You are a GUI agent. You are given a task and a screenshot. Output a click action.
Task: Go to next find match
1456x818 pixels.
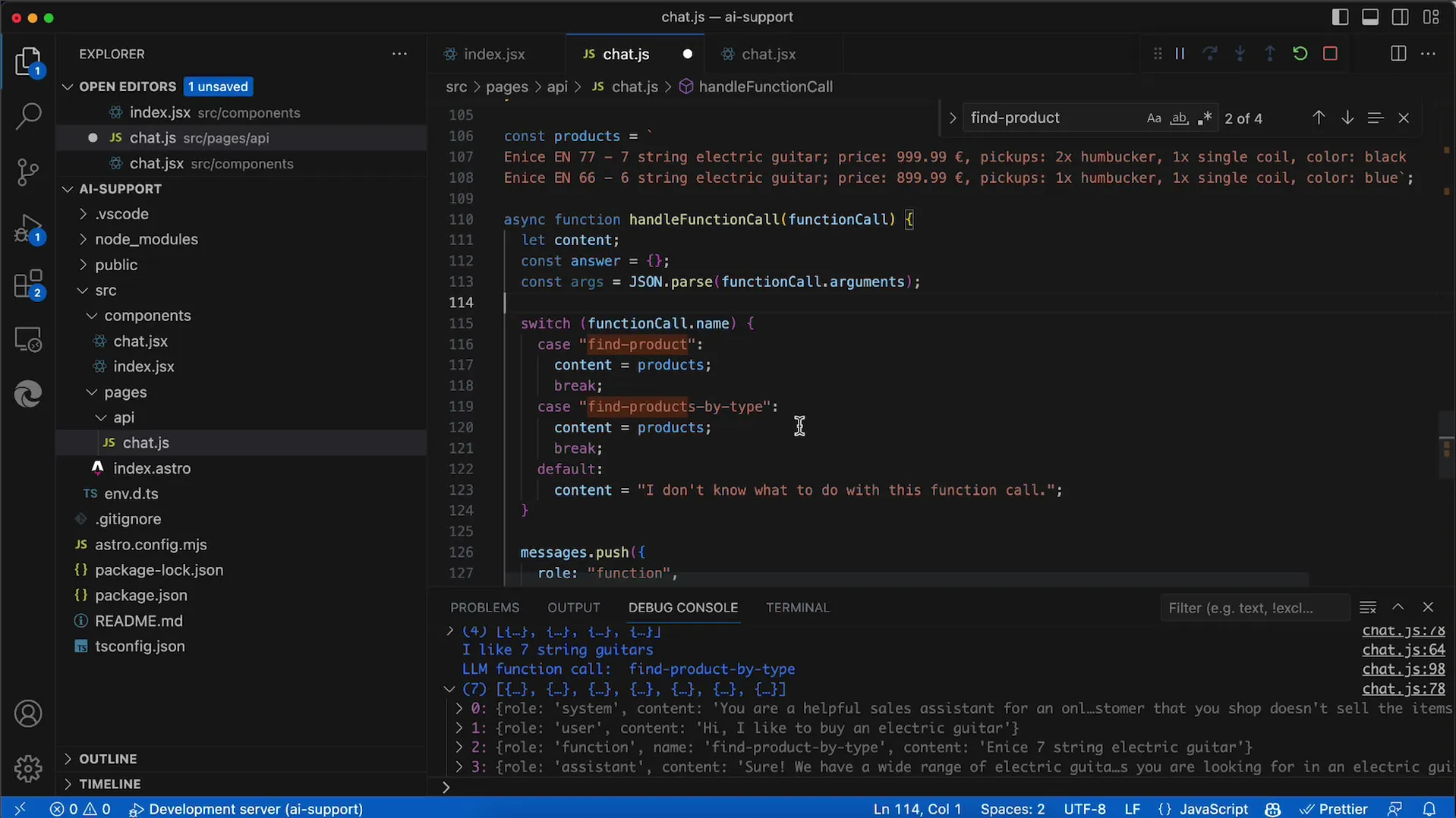point(1347,118)
